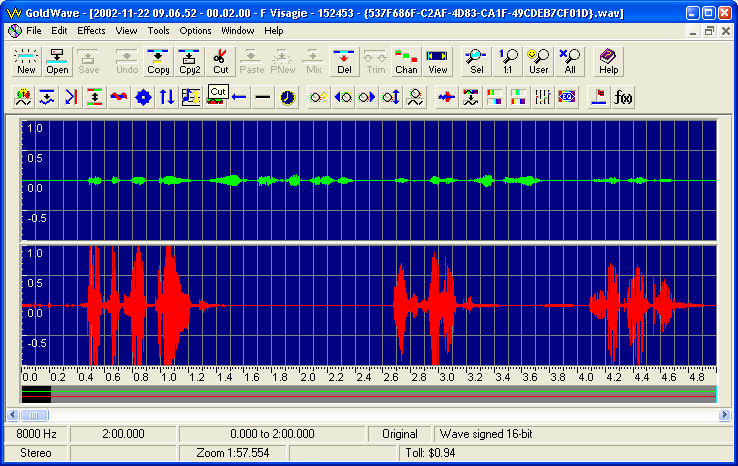Viewport: 738px width, 466px height.
Task: Click the New file toolbar button
Action: coord(26,61)
